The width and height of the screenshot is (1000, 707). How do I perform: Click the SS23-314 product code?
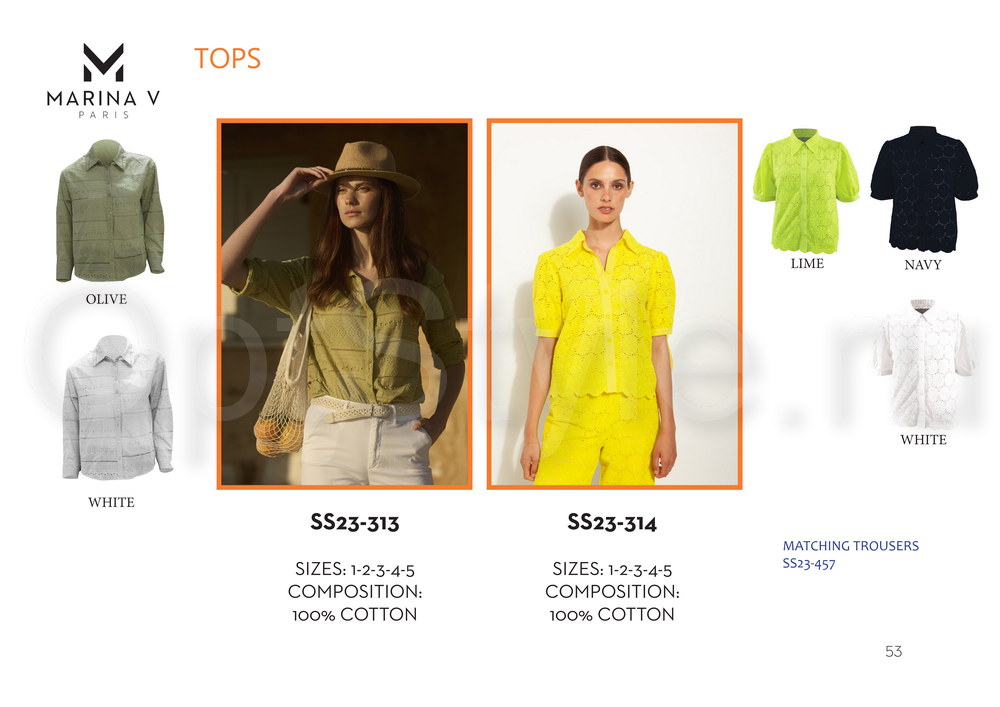(612, 523)
